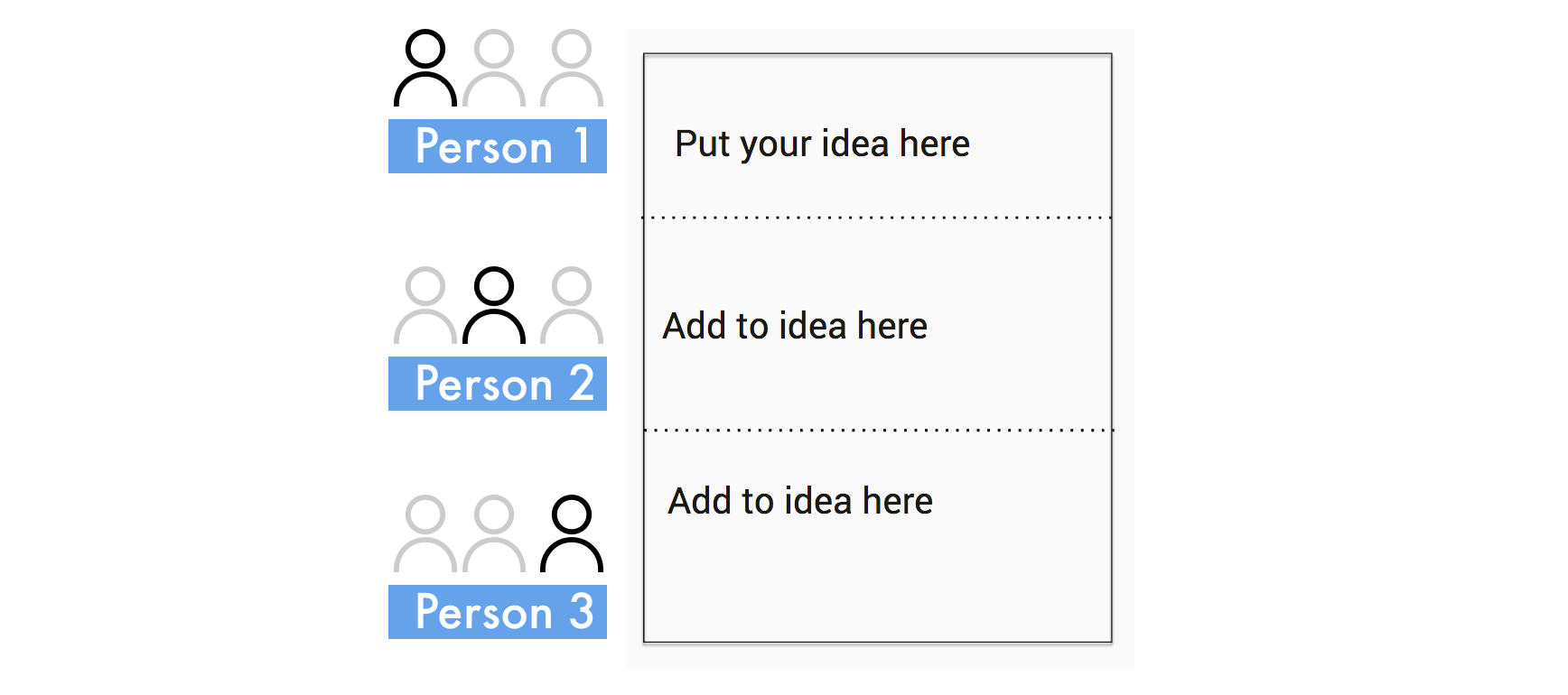Image resolution: width=1568 pixels, height=695 pixels.
Task: Click "Add to idea here" in the middle section
Action: pyautogui.click(x=795, y=326)
